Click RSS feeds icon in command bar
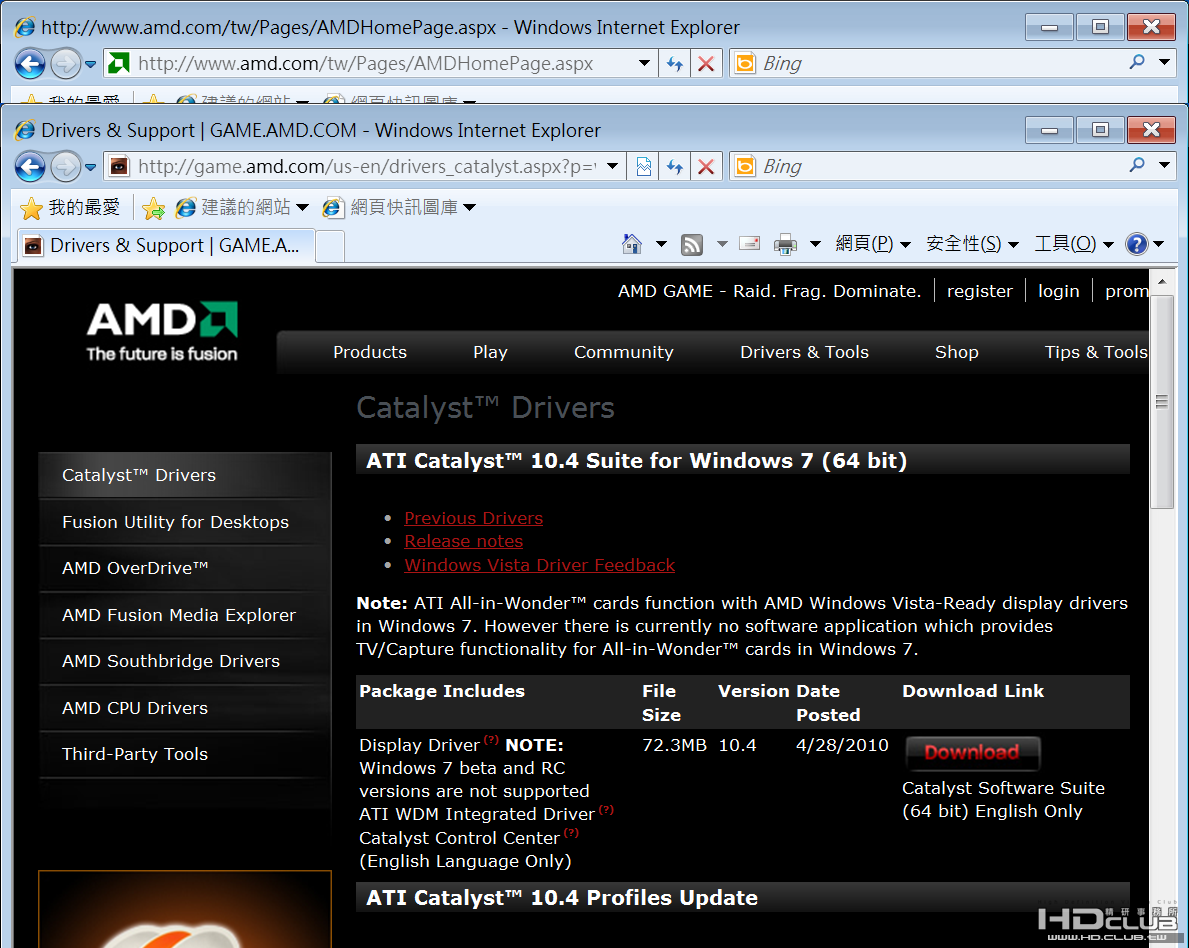 (692, 244)
